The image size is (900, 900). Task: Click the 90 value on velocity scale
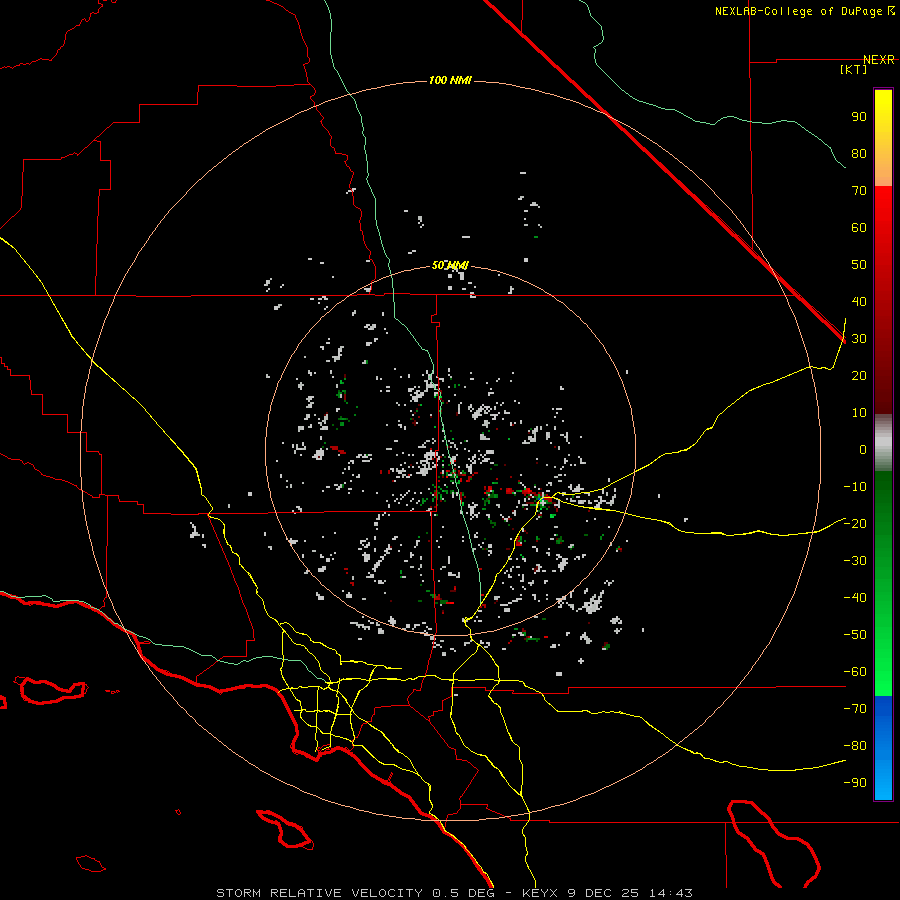859,117
